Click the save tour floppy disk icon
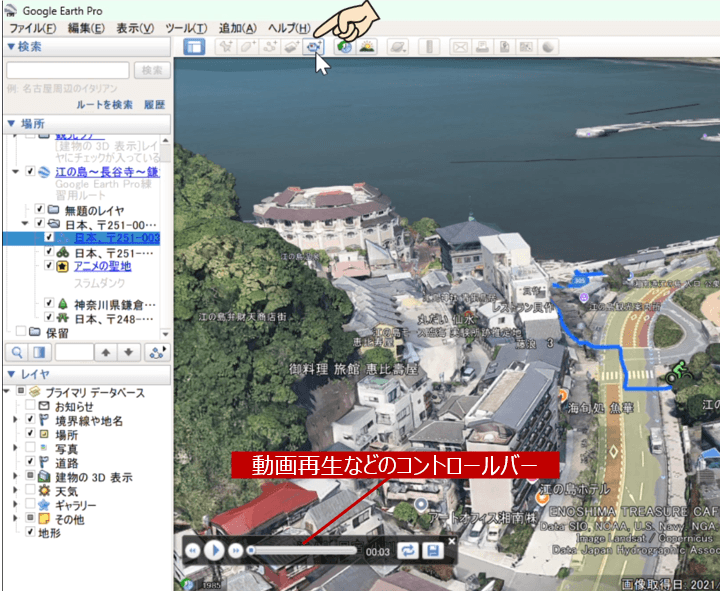Image resolution: width=726 pixels, height=591 pixels. coord(433,550)
